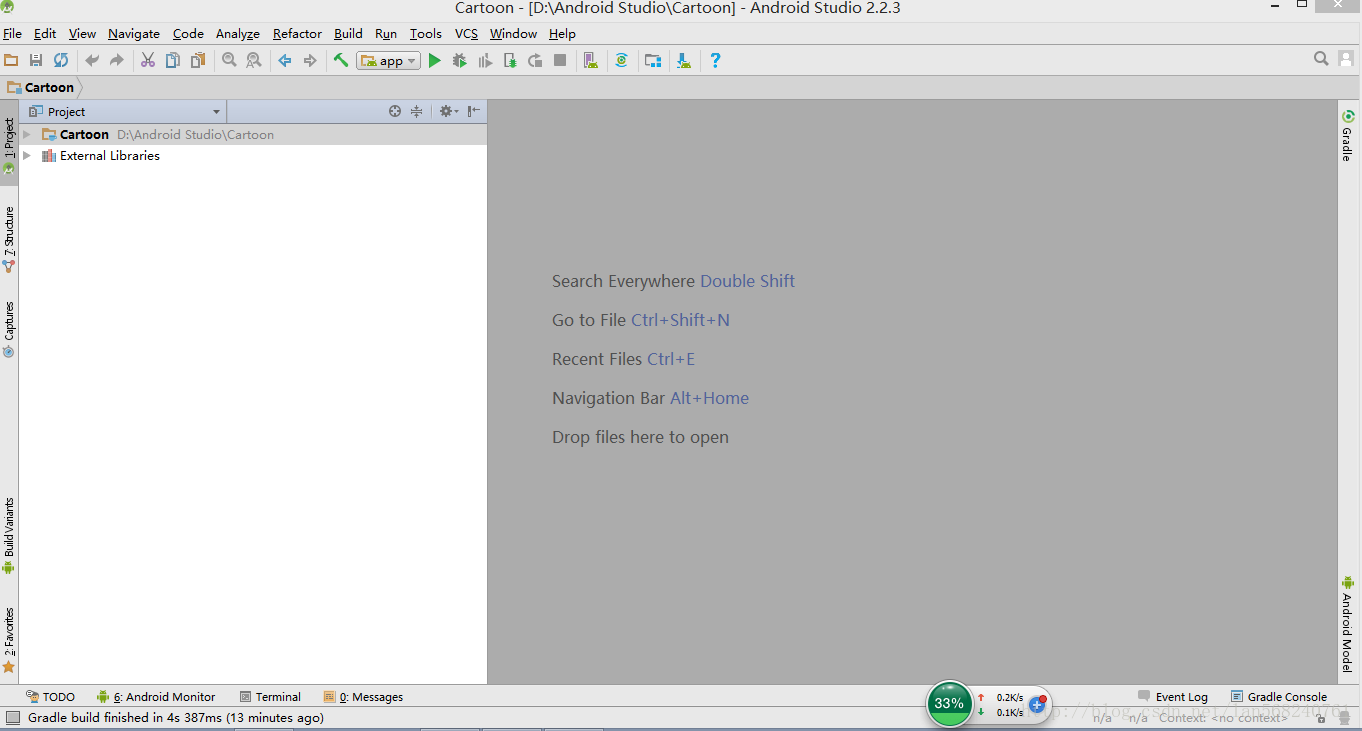Click the Paste clipboard icon
The height and width of the screenshot is (731, 1362).
pyautogui.click(x=198, y=60)
